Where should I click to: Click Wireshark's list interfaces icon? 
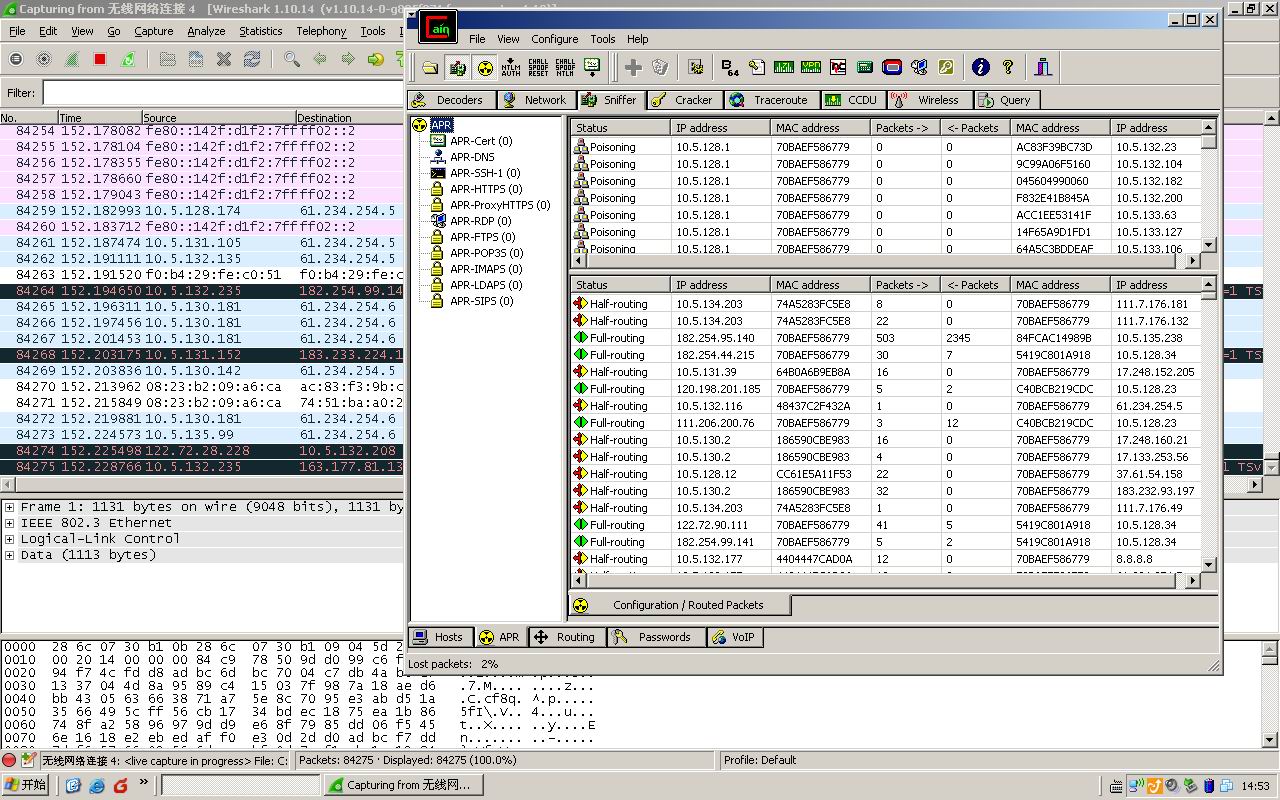tap(16, 60)
